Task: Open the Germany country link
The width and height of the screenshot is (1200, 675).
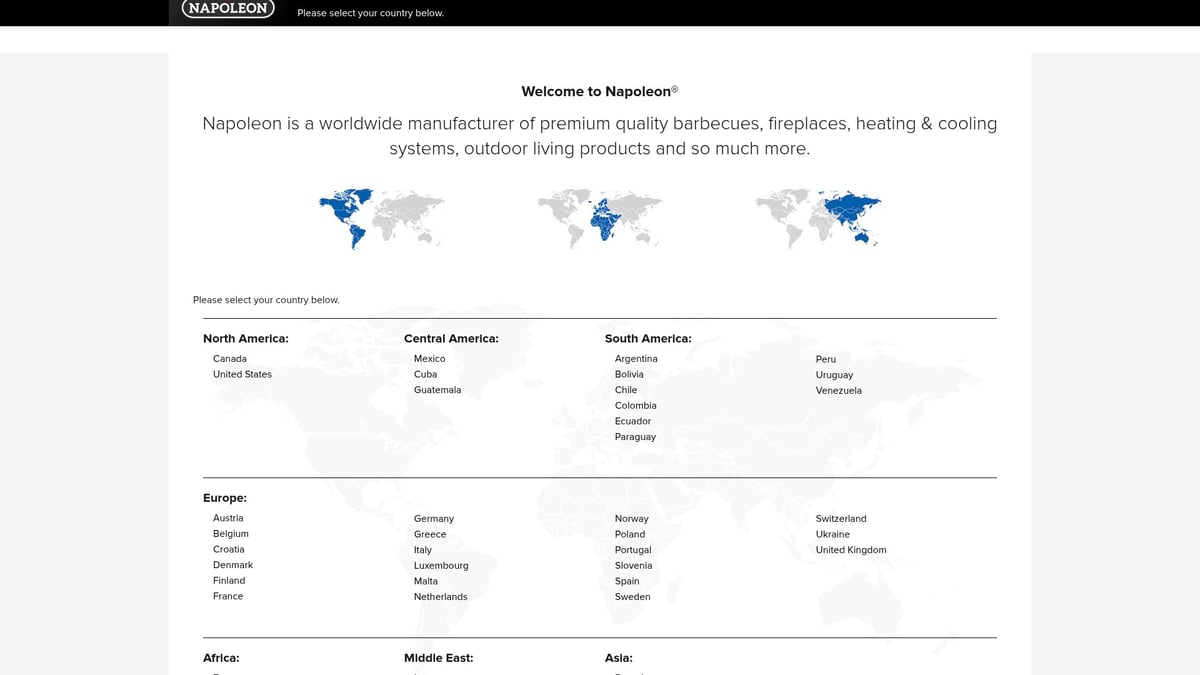Action: [x=434, y=519]
